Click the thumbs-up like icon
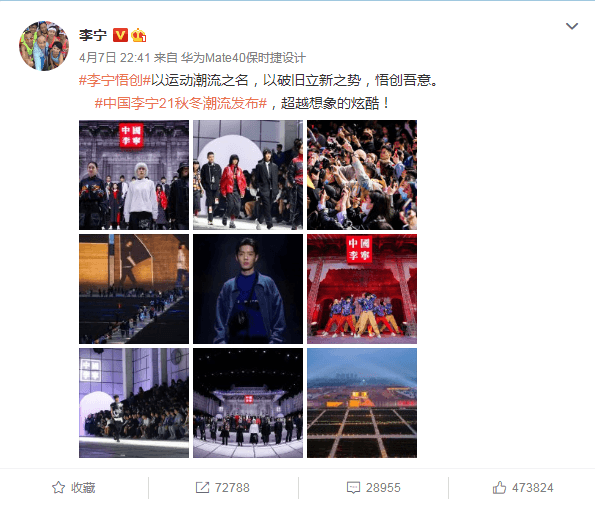This screenshot has width=595, height=505. pyautogui.click(x=499, y=488)
